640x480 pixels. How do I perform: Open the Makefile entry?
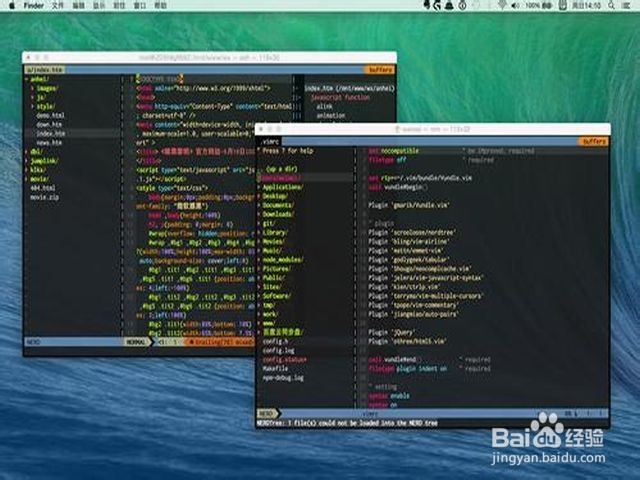point(275,368)
